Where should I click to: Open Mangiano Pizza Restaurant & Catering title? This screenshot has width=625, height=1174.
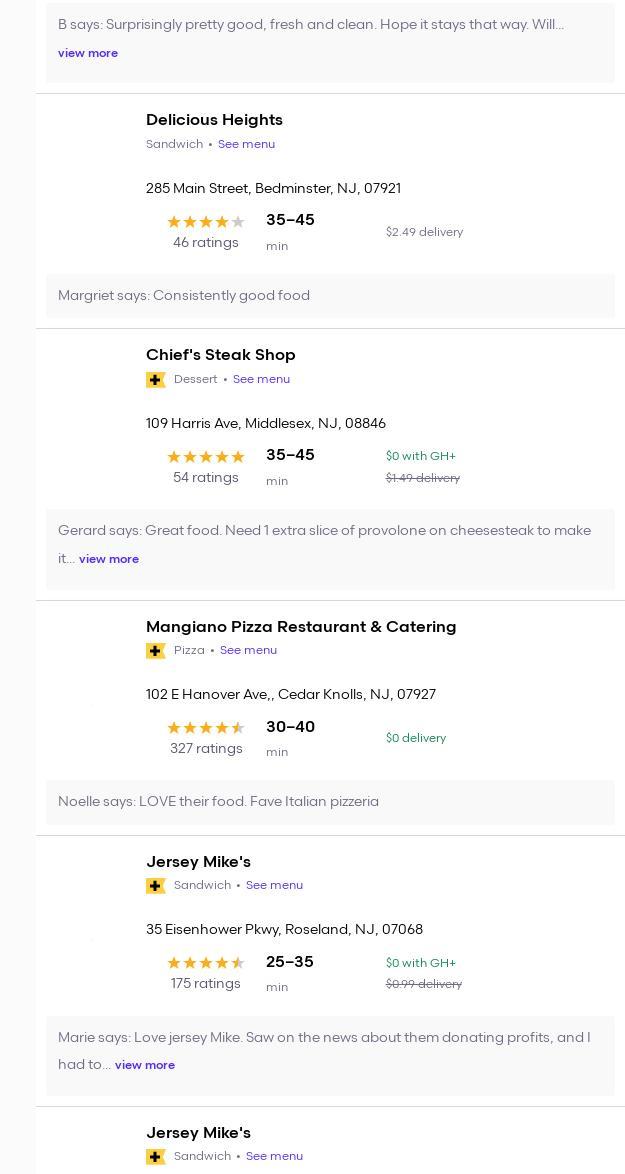click(301, 627)
